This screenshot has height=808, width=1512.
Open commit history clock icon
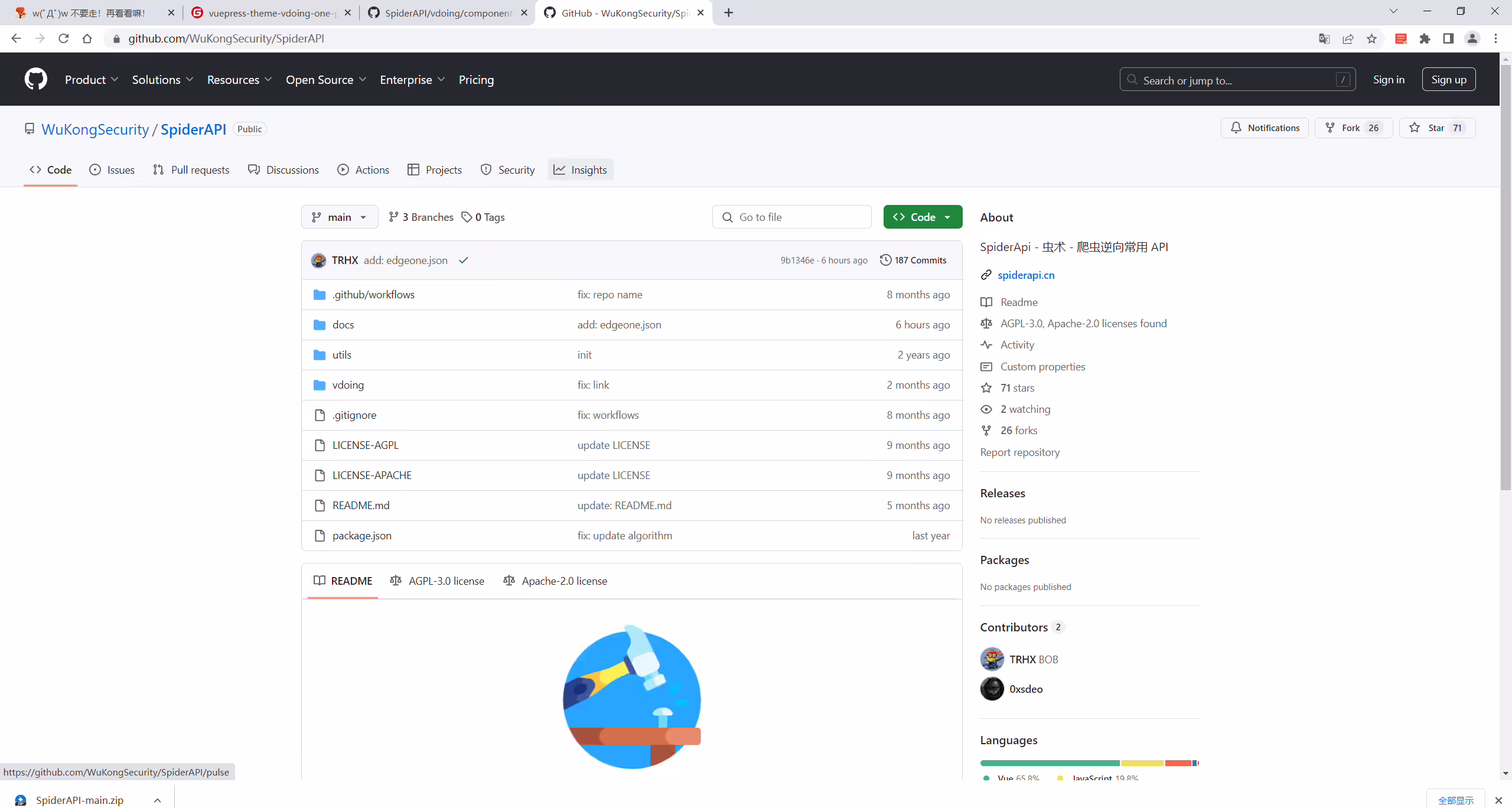pos(885,260)
